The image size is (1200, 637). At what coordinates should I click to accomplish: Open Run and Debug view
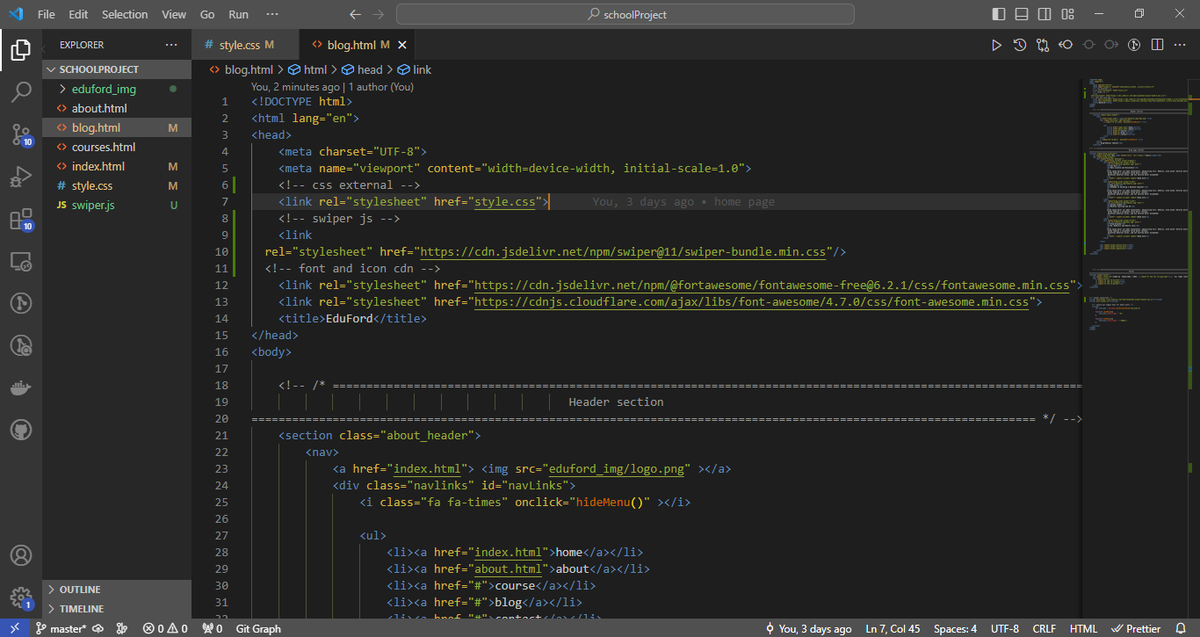click(x=21, y=178)
